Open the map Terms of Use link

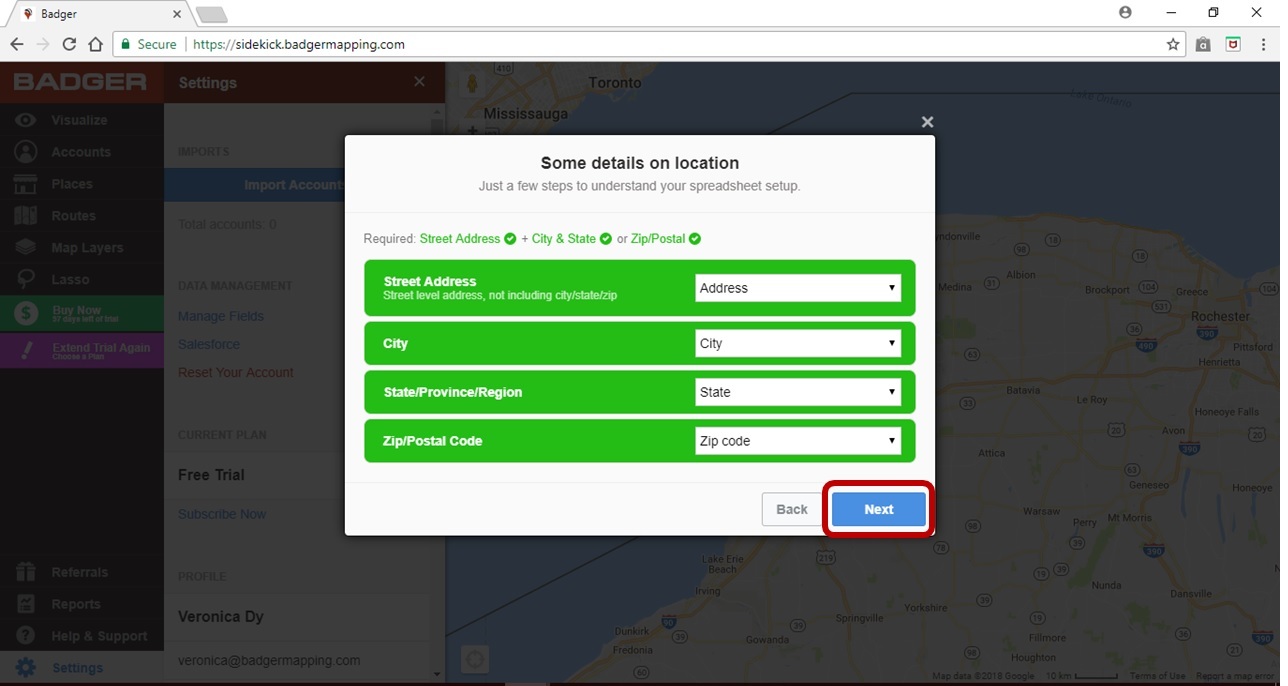(1157, 677)
